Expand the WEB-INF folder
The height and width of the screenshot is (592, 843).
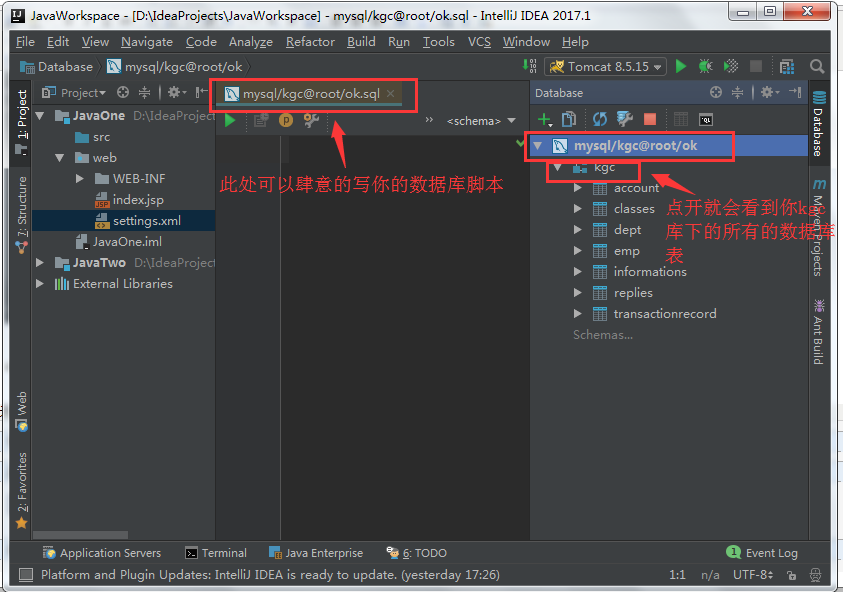(80, 179)
